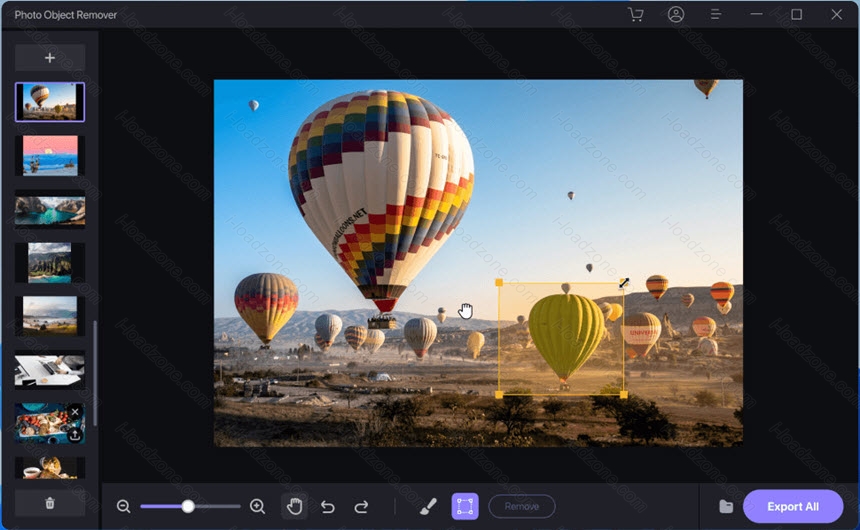Image resolution: width=860 pixels, height=530 pixels.
Task: Open the output folder icon
Action: click(726, 506)
